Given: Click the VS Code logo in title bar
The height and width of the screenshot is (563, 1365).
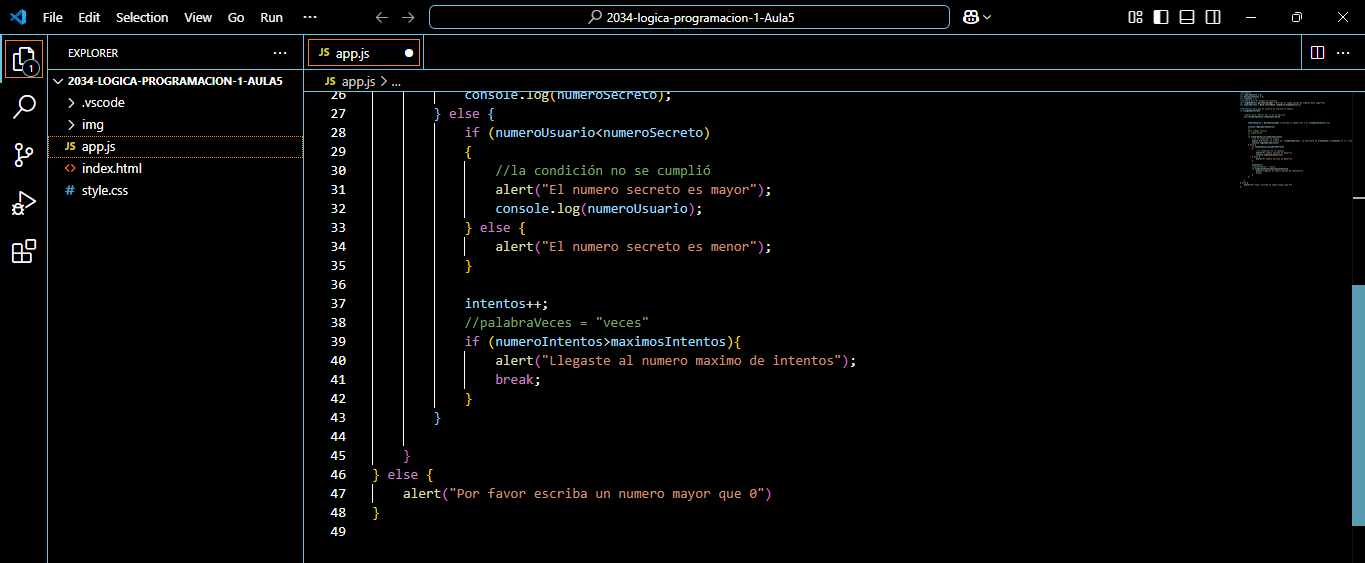Looking at the screenshot, I should pyautogui.click(x=17, y=17).
